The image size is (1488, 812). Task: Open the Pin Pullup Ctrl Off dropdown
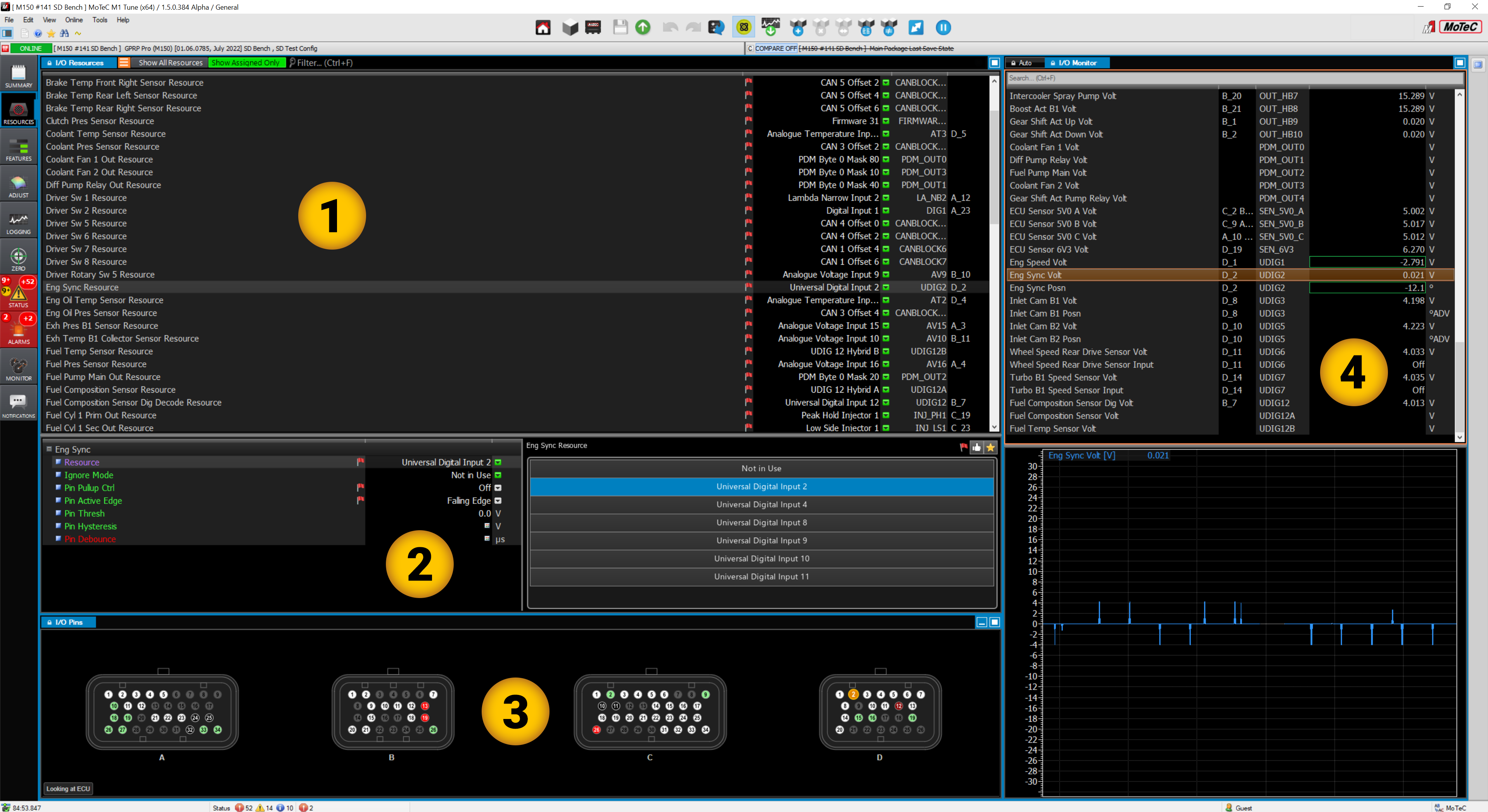pos(498,488)
